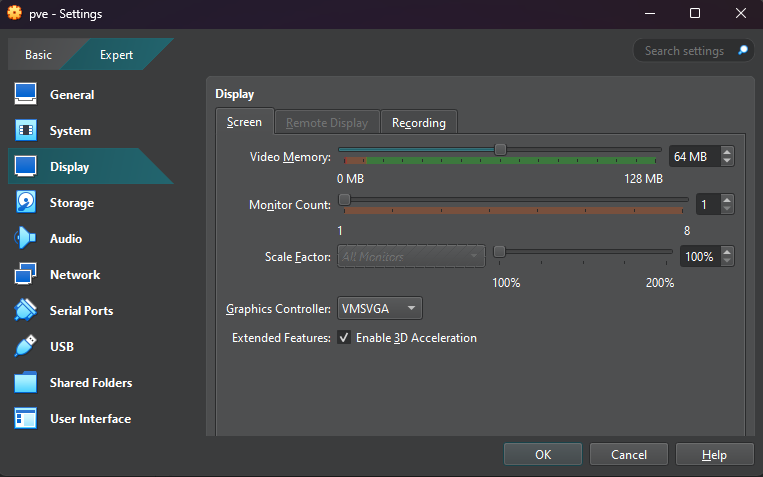Switch to Basic settings mode

coord(38,55)
